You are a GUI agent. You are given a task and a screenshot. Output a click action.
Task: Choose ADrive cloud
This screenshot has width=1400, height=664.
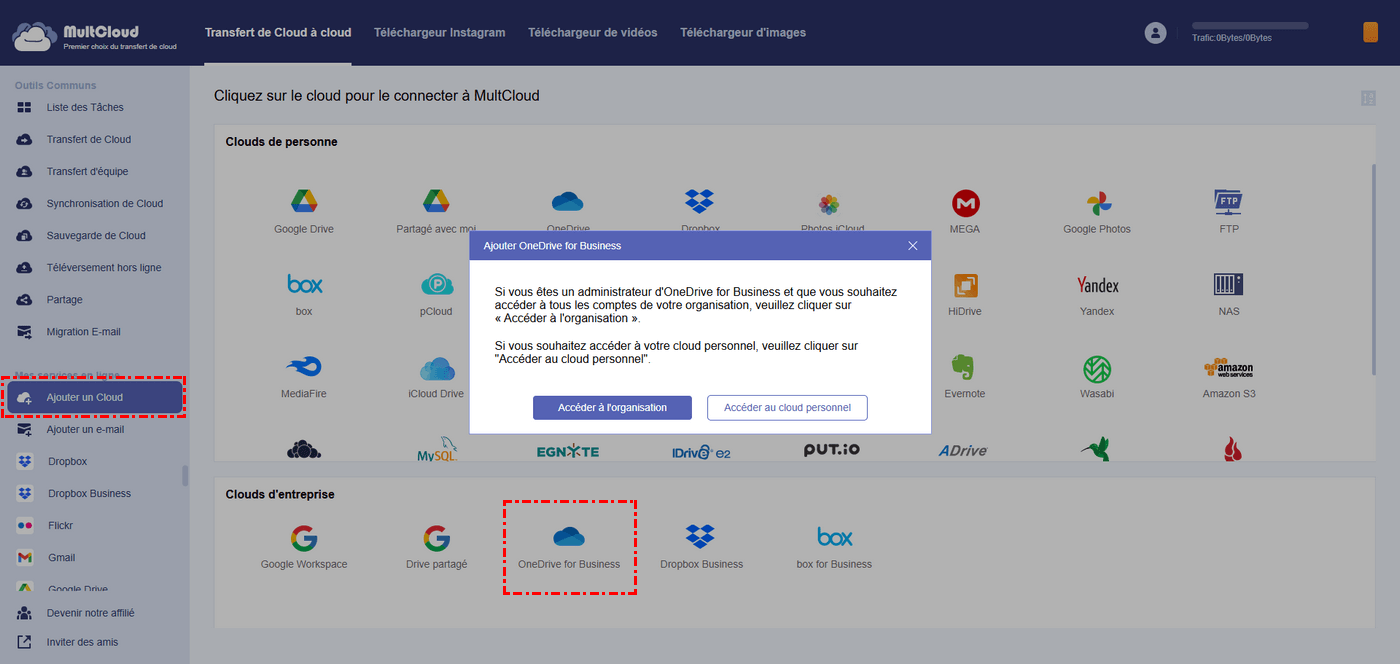[x=963, y=451]
